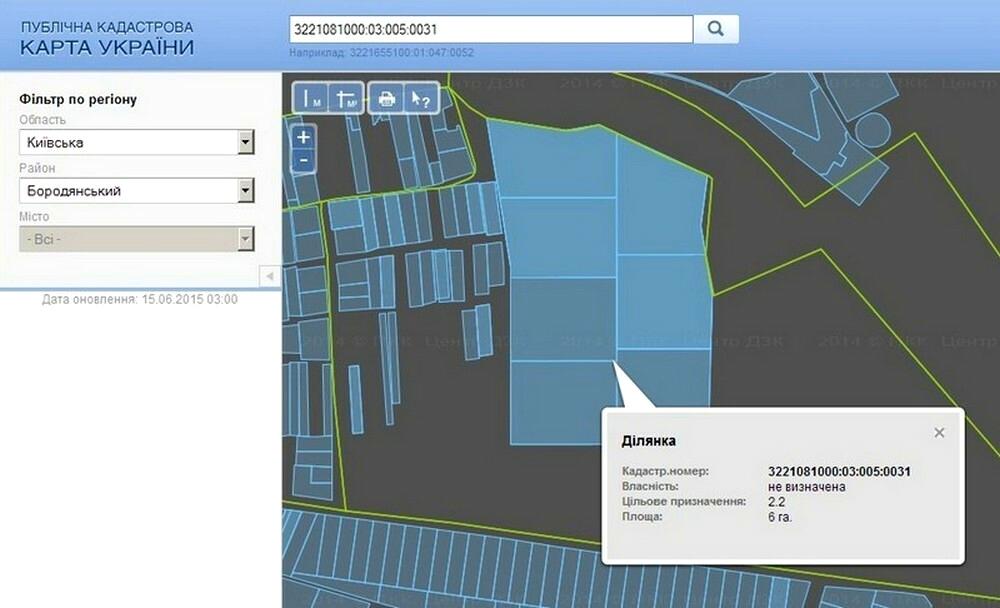This screenshot has width=1000, height=608.
Task: Click the 6 га area value
Action: [779, 517]
